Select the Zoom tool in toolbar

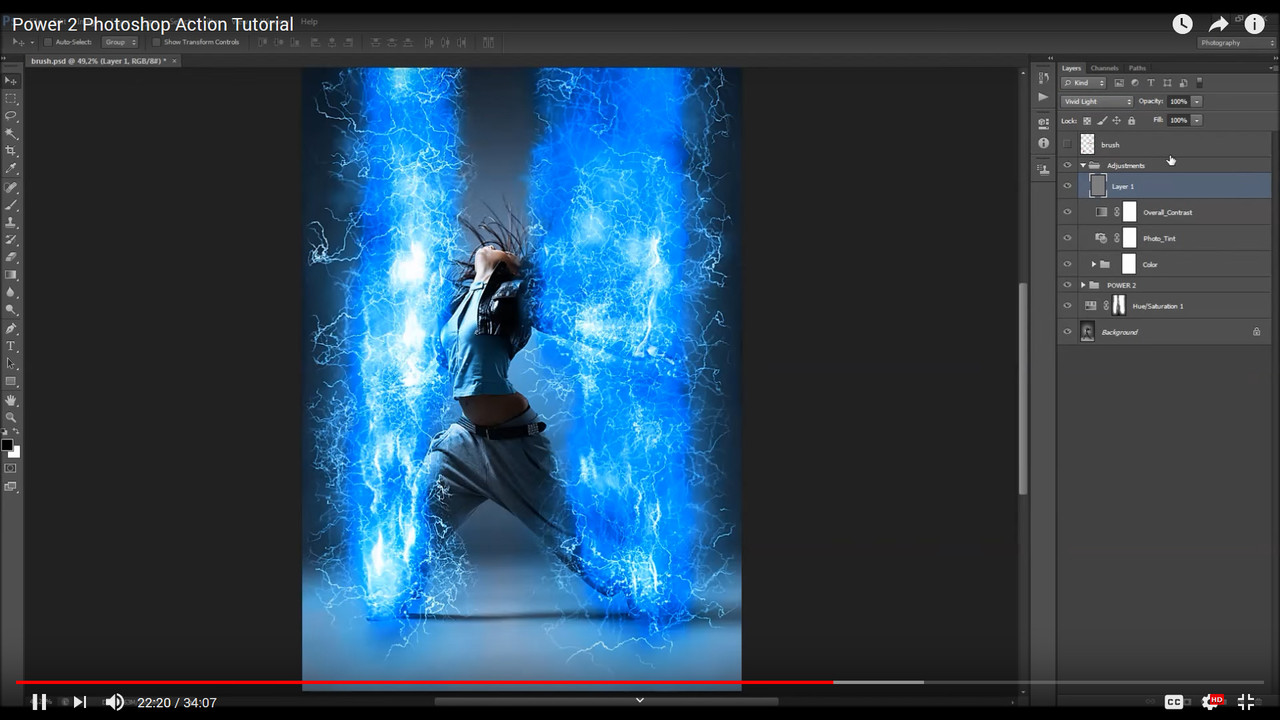11,417
